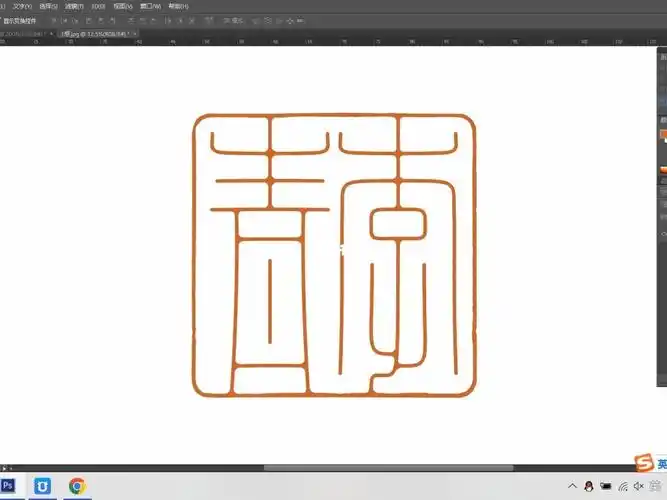Click the auto-align layers icon
This screenshot has height=500, width=667.
(209, 20)
